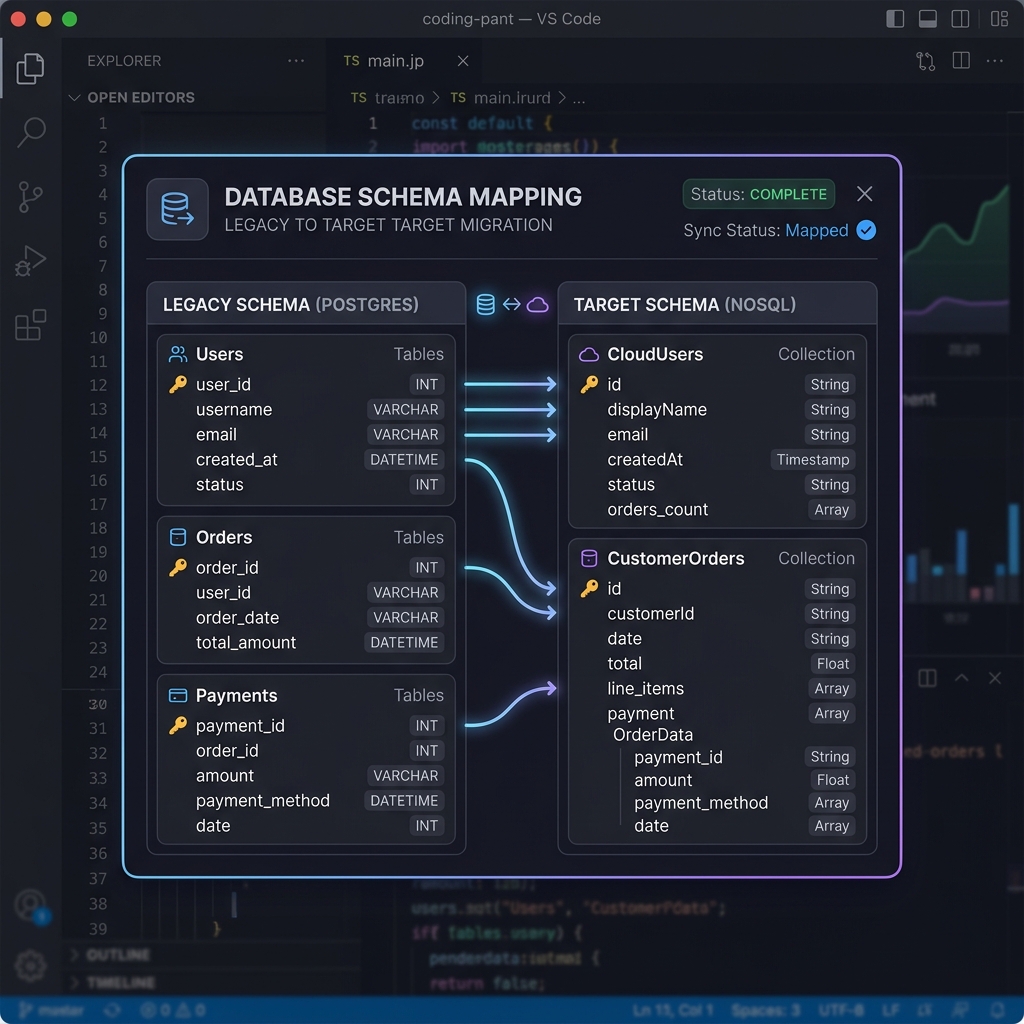The image size is (1024, 1024).
Task: Open the Explorer files icon in activity bar
Action: click(30, 69)
